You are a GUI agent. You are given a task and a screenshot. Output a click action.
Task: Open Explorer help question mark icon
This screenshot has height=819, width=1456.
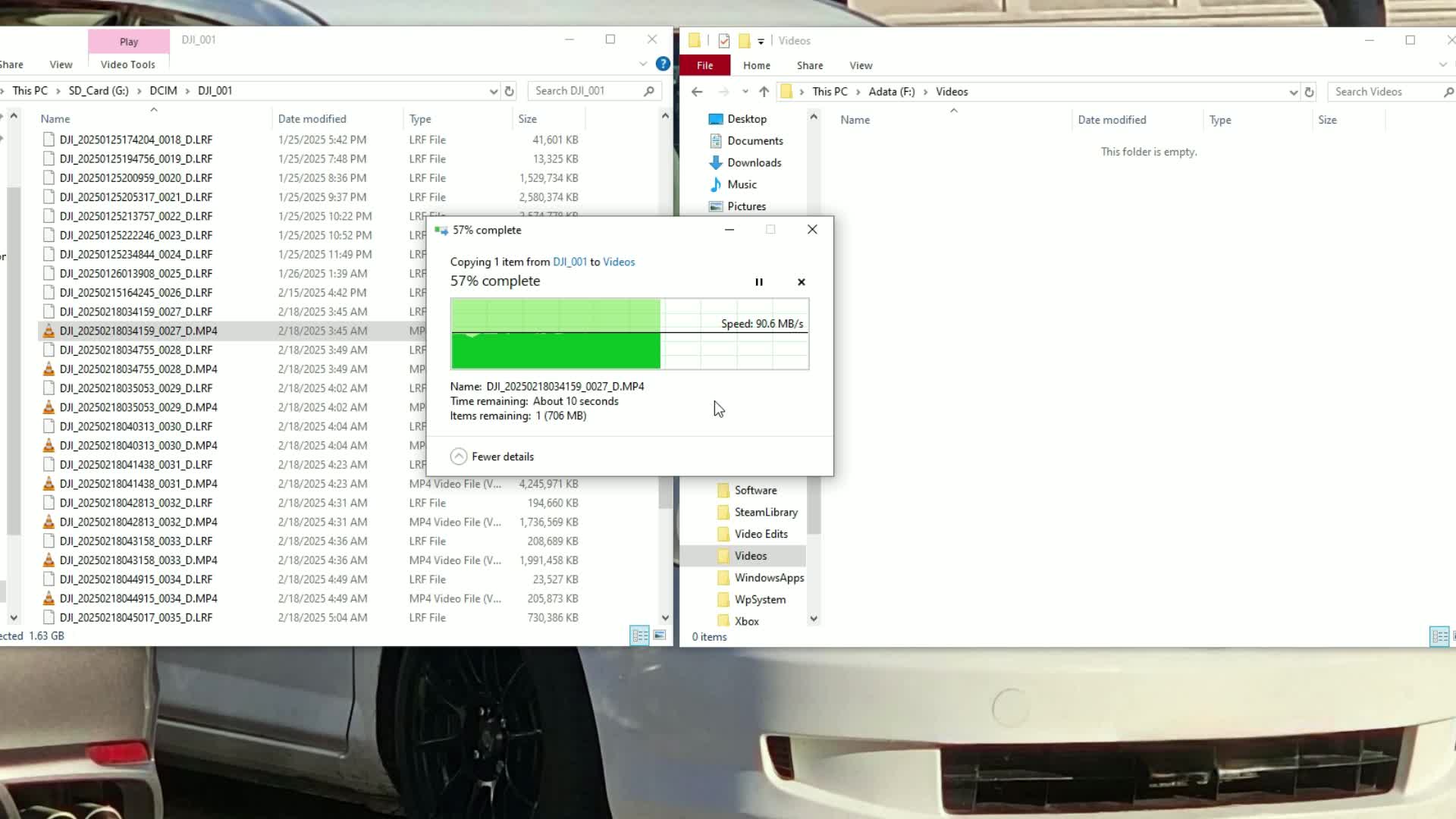[663, 64]
